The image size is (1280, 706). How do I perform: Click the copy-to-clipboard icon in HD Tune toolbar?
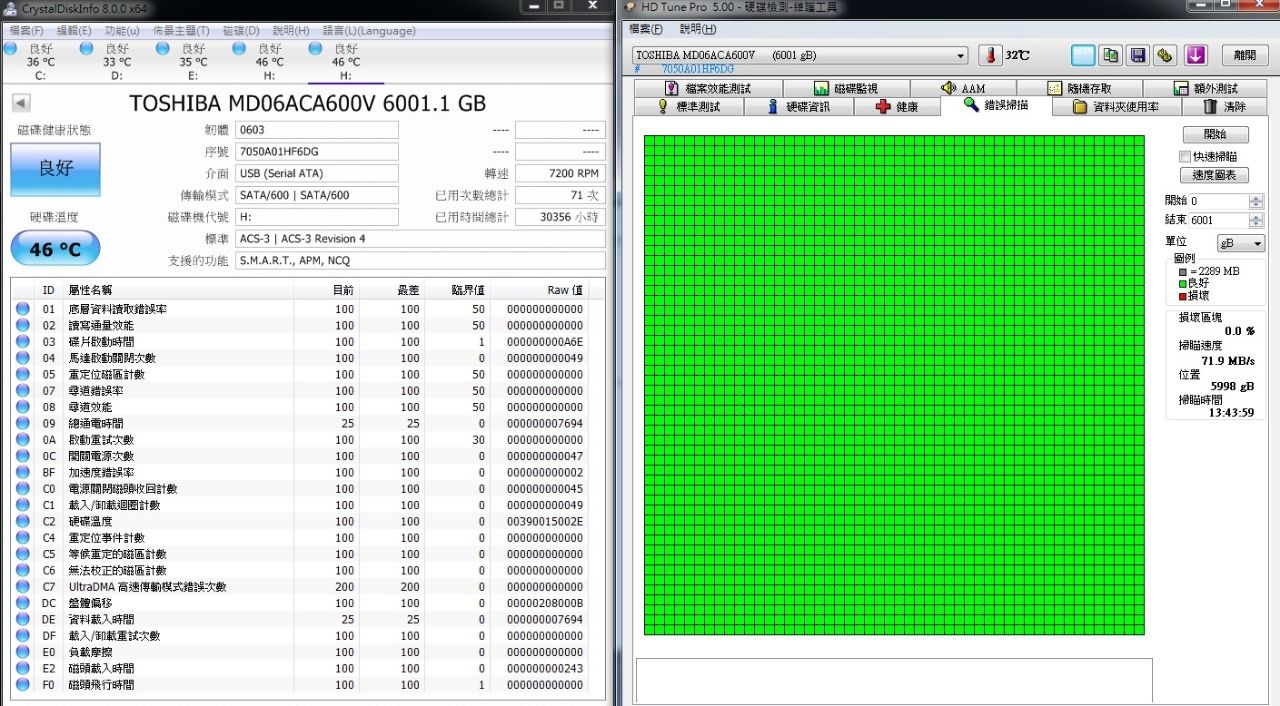(1110, 55)
